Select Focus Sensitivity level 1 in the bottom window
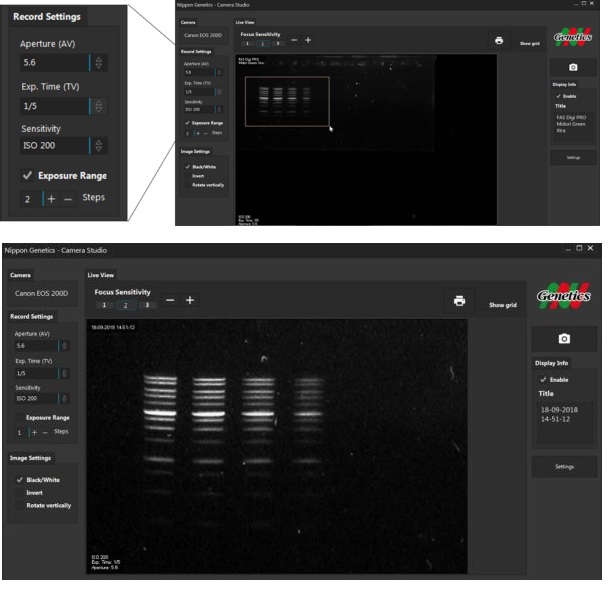This screenshot has height=589, width=614. pos(106,304)
